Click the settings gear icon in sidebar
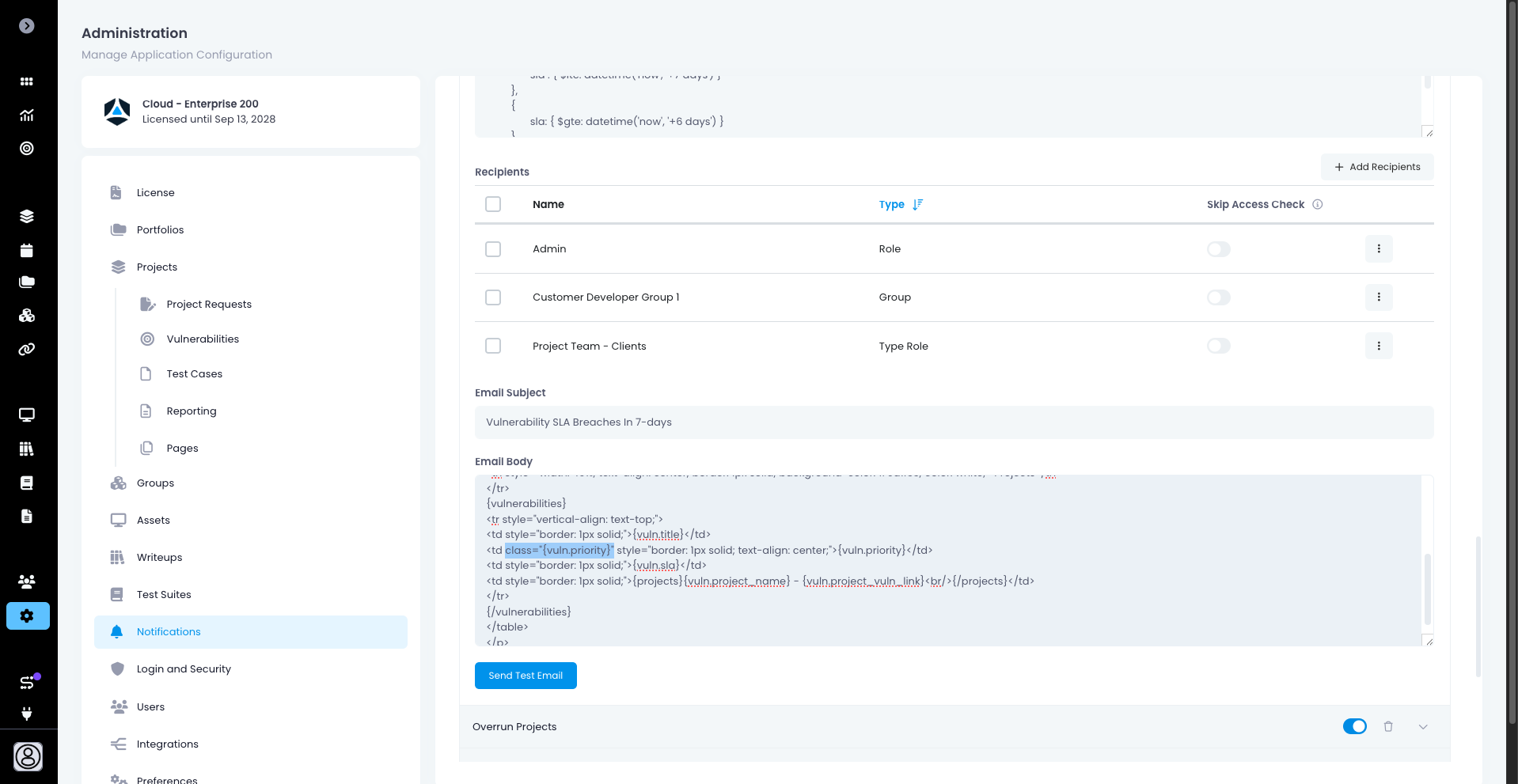Image resolution: width=1518 pixels, height=784 pixels. tap(28, 615)
